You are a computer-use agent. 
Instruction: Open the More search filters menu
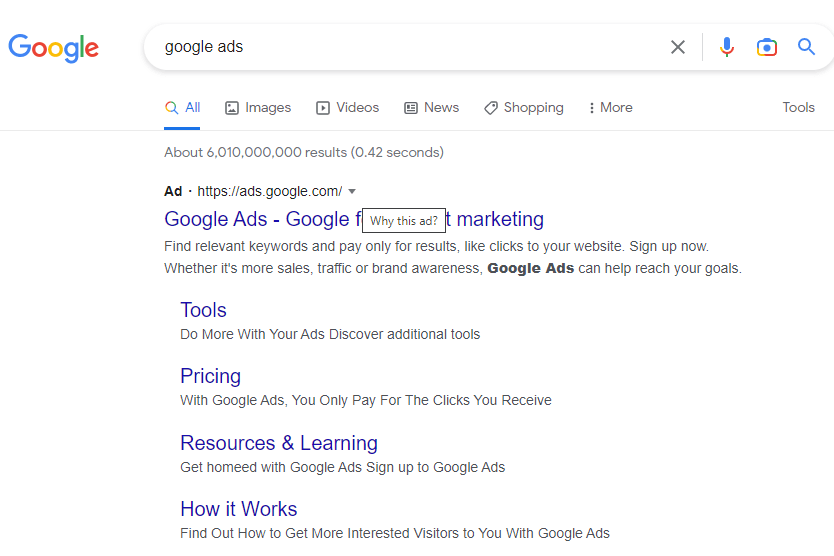611,107
